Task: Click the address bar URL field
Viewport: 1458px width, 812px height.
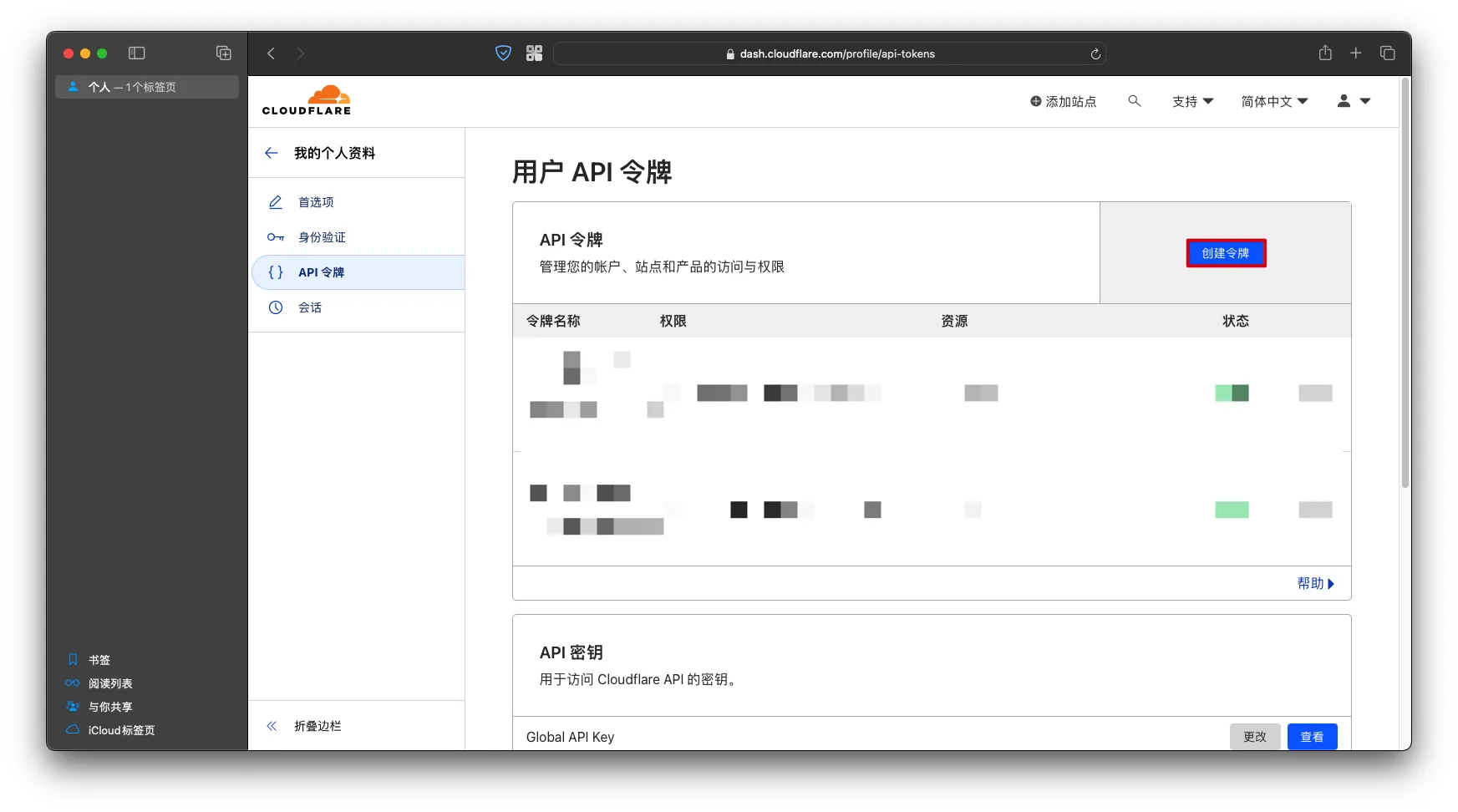Action: click(830, 53)
